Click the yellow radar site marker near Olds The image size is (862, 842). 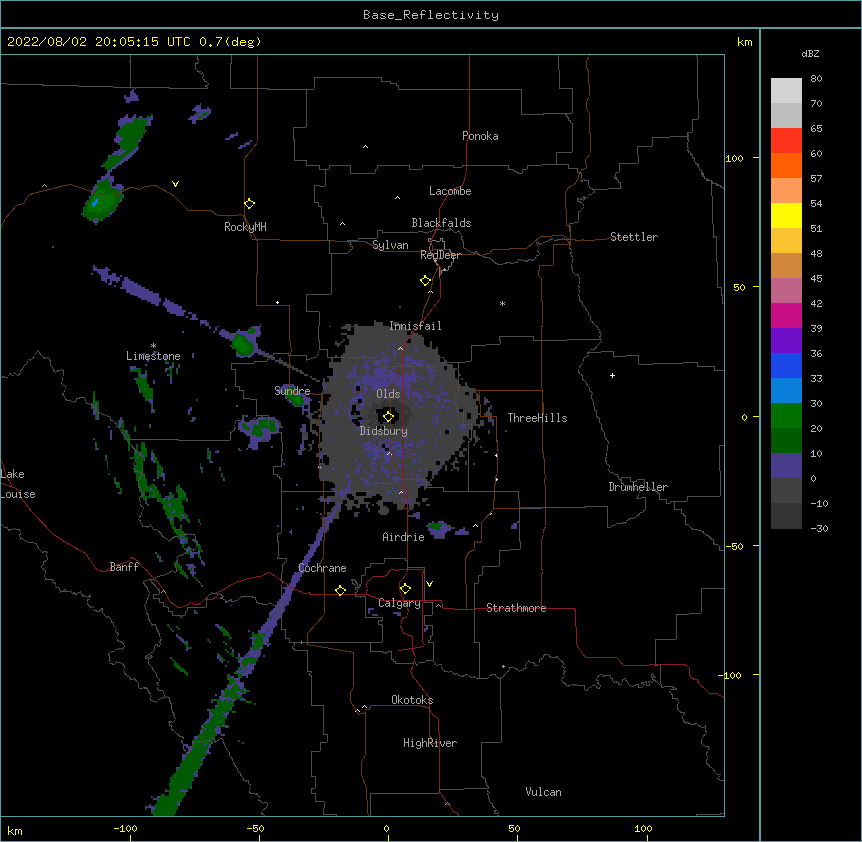pyautogui.click(x=388, y=416)
